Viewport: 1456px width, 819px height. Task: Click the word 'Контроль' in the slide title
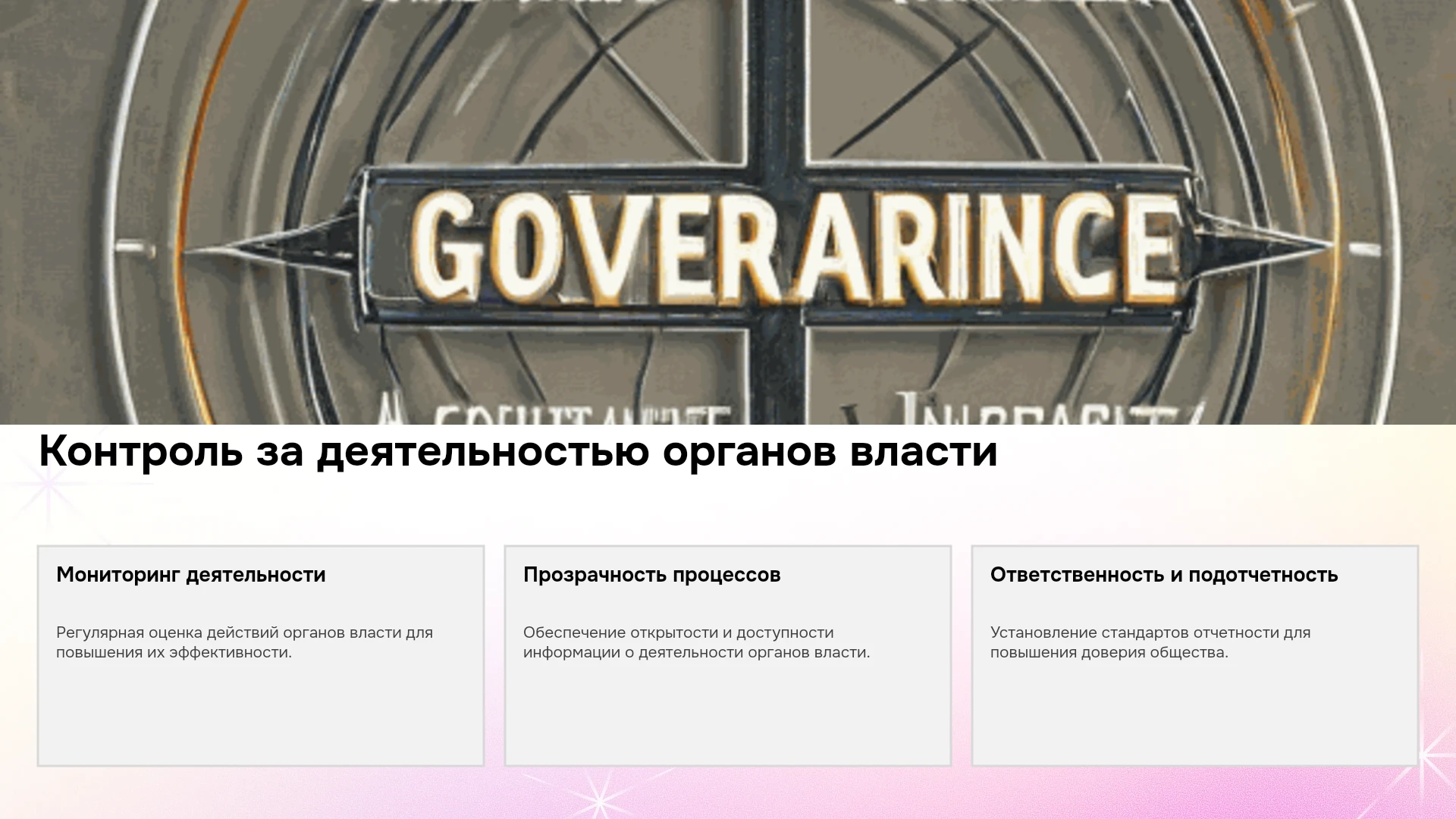point(141,452)
